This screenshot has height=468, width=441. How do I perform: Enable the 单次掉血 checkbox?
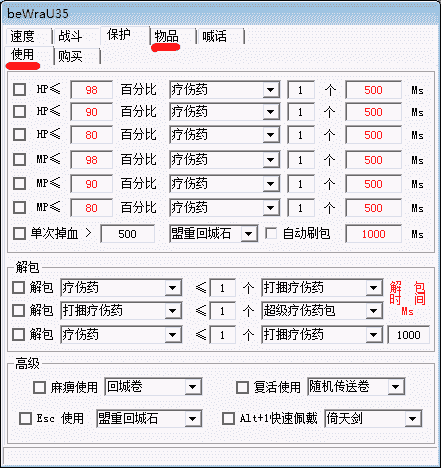pyautogui.click(x=19, y=234)
